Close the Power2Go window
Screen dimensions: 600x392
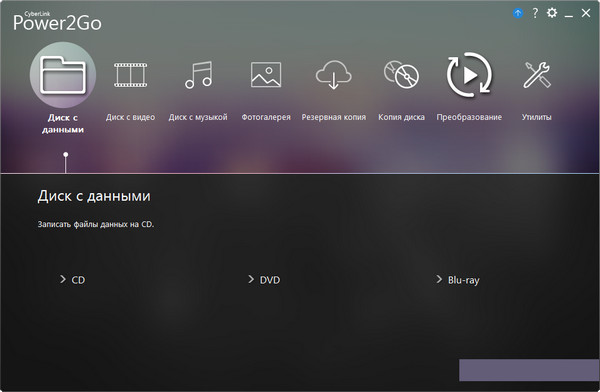click(586, 13)
